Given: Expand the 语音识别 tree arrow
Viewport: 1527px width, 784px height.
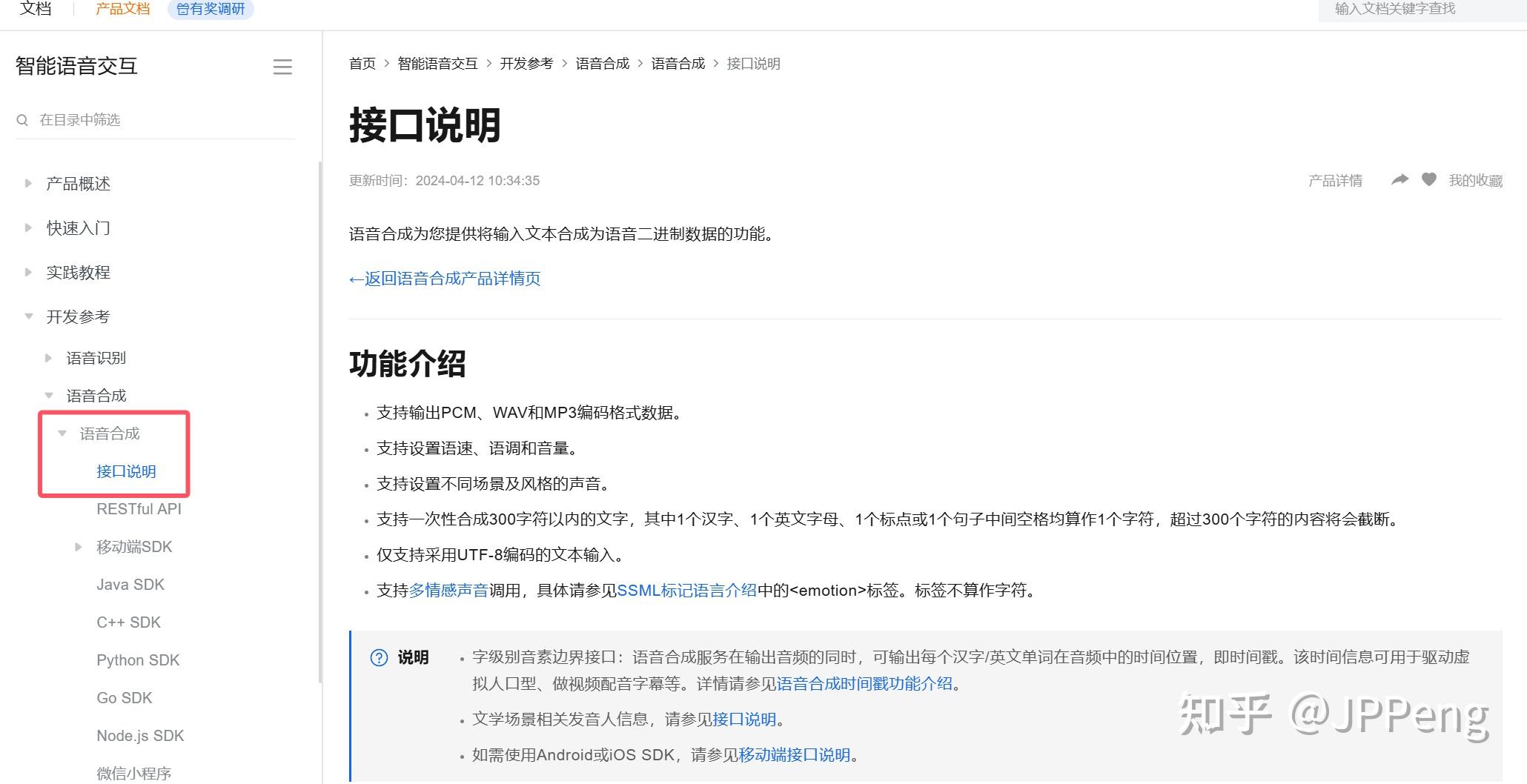Looking at the screenshot, I should [48, 358].
